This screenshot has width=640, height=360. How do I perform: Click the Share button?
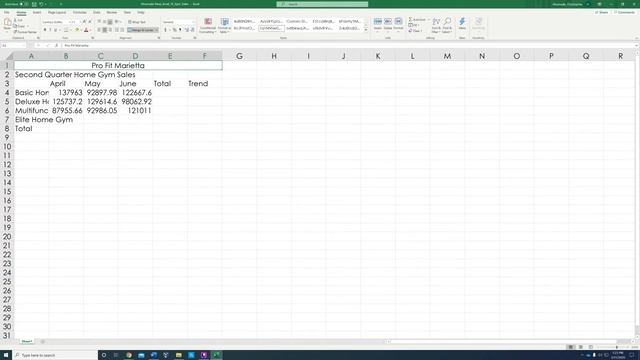tap(602, 13)
